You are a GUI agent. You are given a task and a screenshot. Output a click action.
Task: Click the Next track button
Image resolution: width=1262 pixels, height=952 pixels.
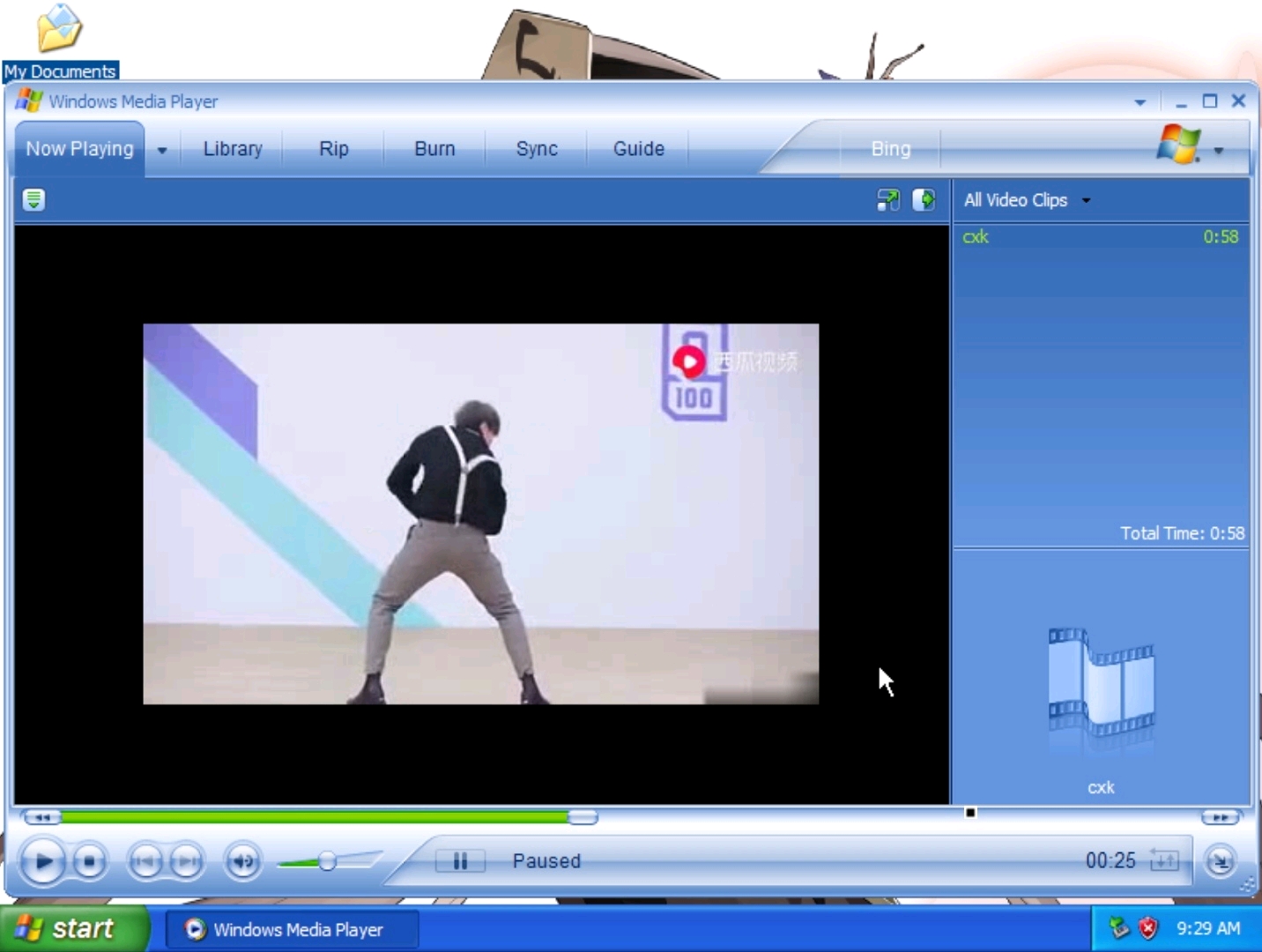186,860
